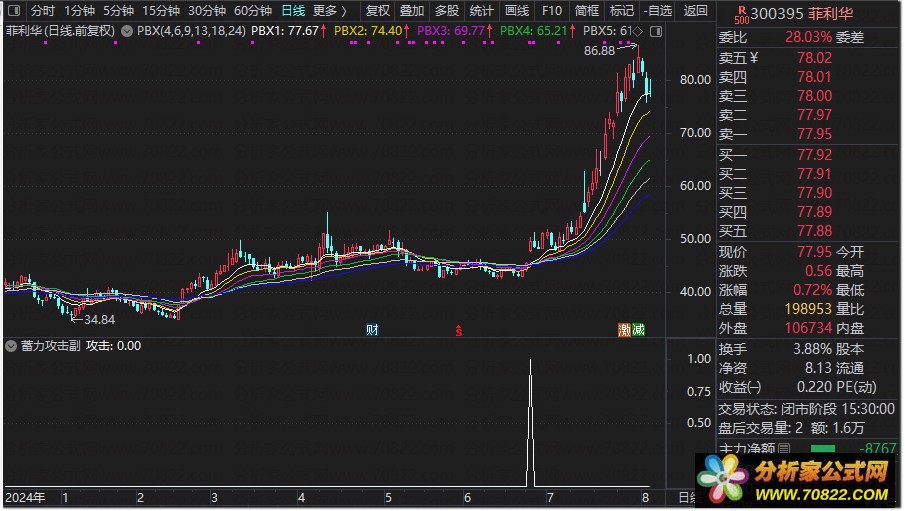Collapse the 蓄力攻击副 sub-indicator arrow
Viewport: 905px width, 511px height.
(x=11, y=346)
